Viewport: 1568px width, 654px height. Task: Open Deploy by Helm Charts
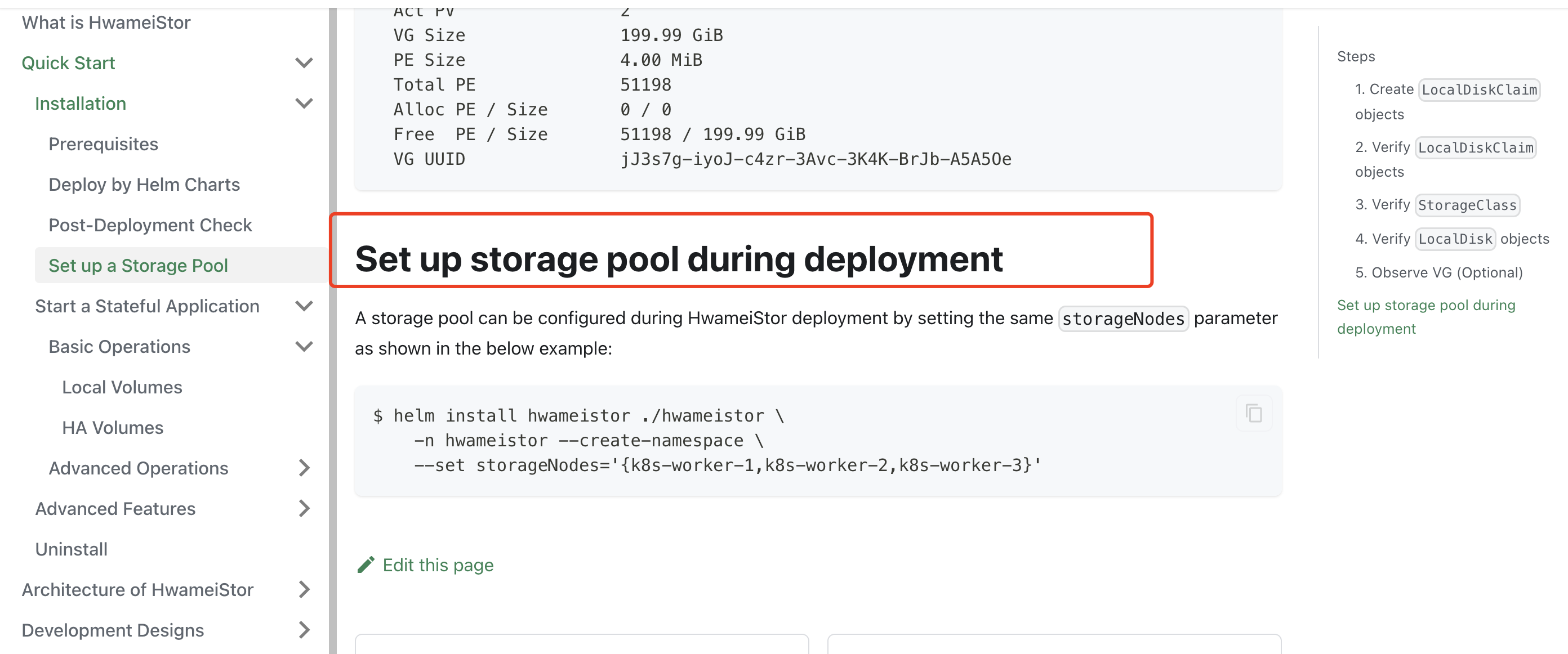(x=144, y=185)
